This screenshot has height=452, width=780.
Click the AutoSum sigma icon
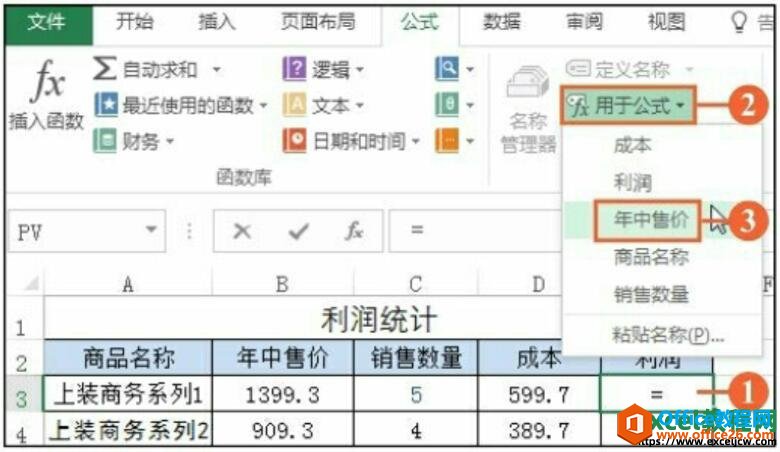(104, 69)
